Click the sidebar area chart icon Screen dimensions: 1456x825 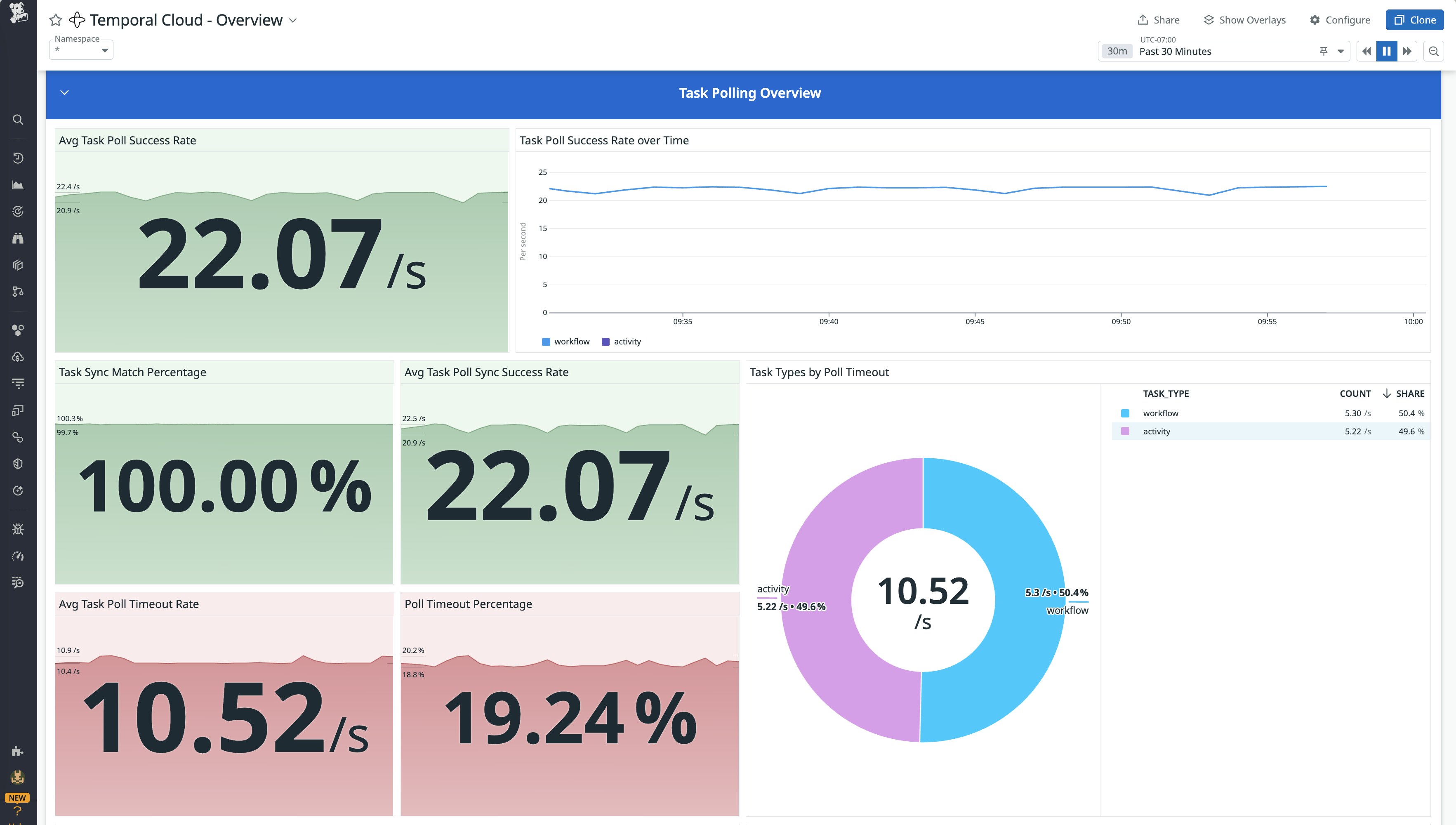click(18, 185)
